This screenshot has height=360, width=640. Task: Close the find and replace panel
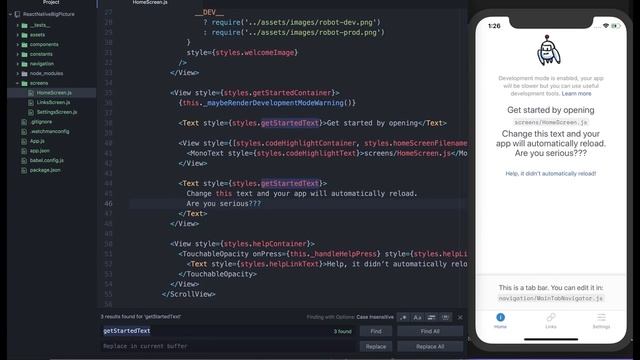460,317
